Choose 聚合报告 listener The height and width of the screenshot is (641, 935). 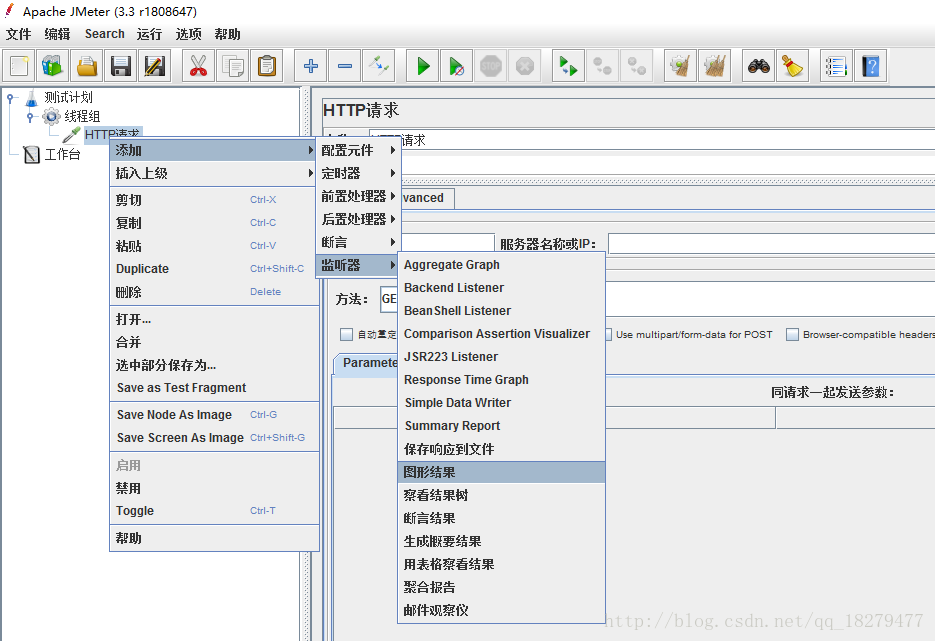coord(501,587)
